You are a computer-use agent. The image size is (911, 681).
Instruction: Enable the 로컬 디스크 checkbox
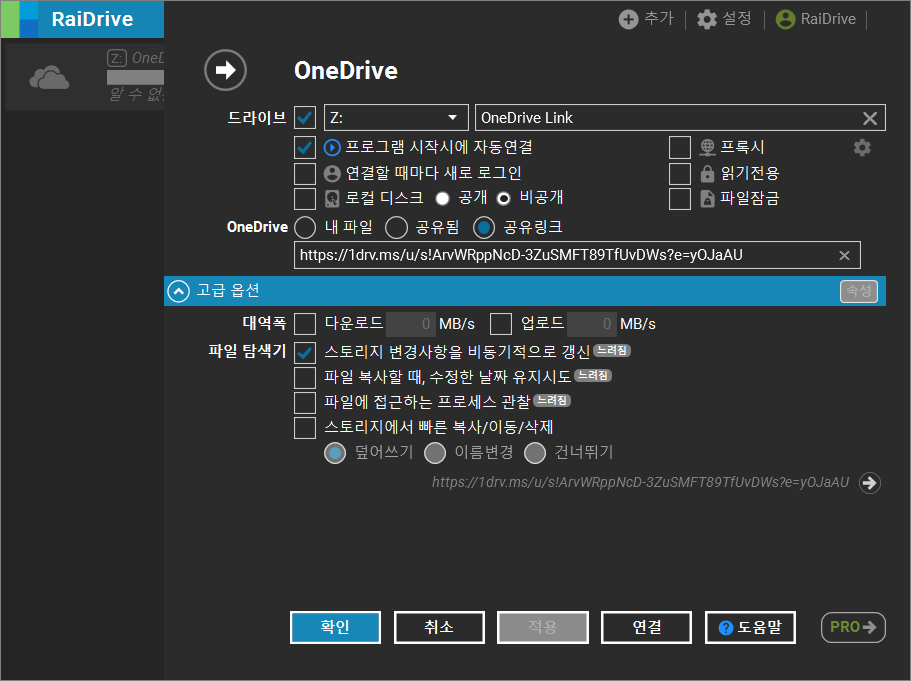[305, 199]
